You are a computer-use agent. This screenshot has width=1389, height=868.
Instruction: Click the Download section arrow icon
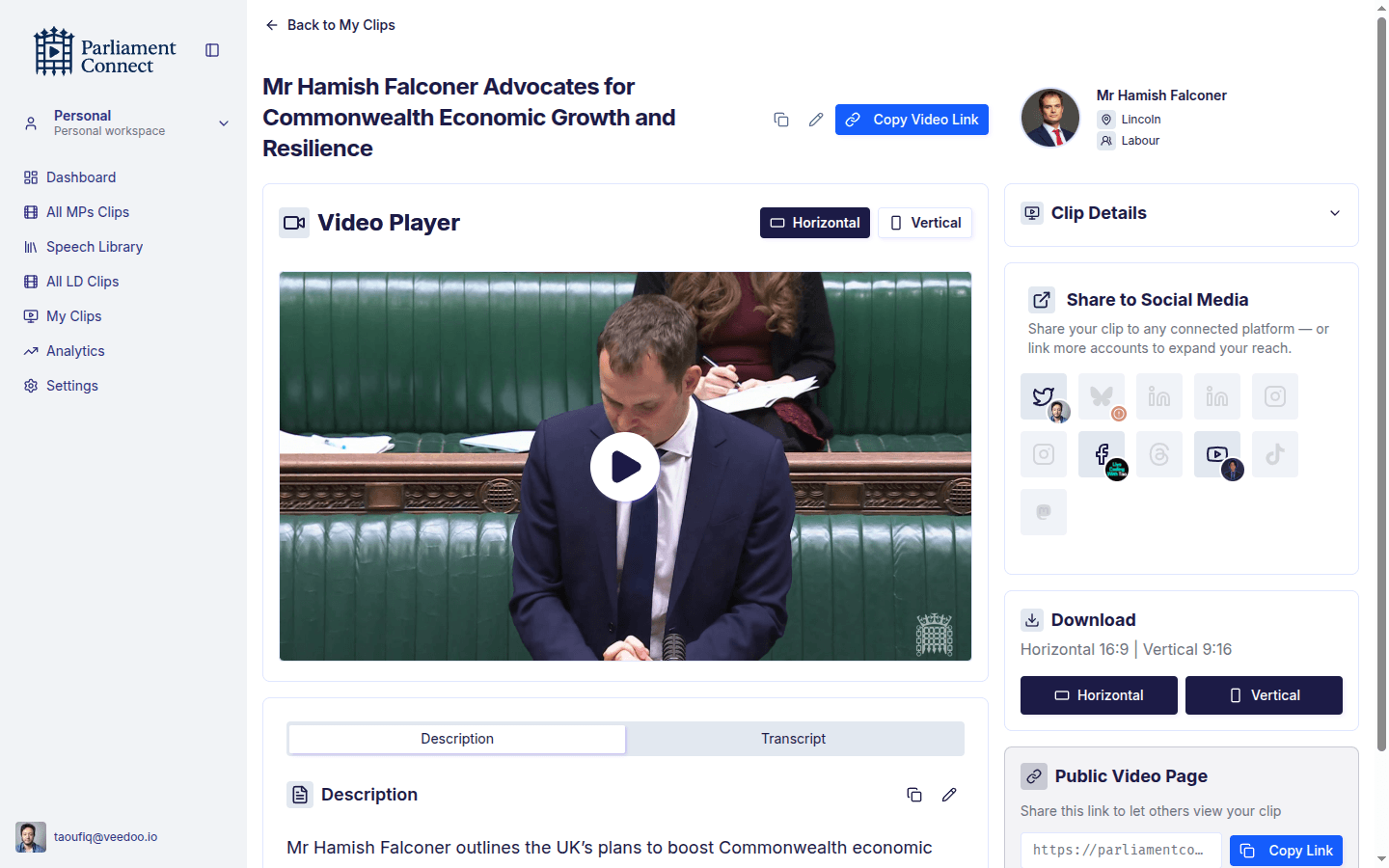1032,620
